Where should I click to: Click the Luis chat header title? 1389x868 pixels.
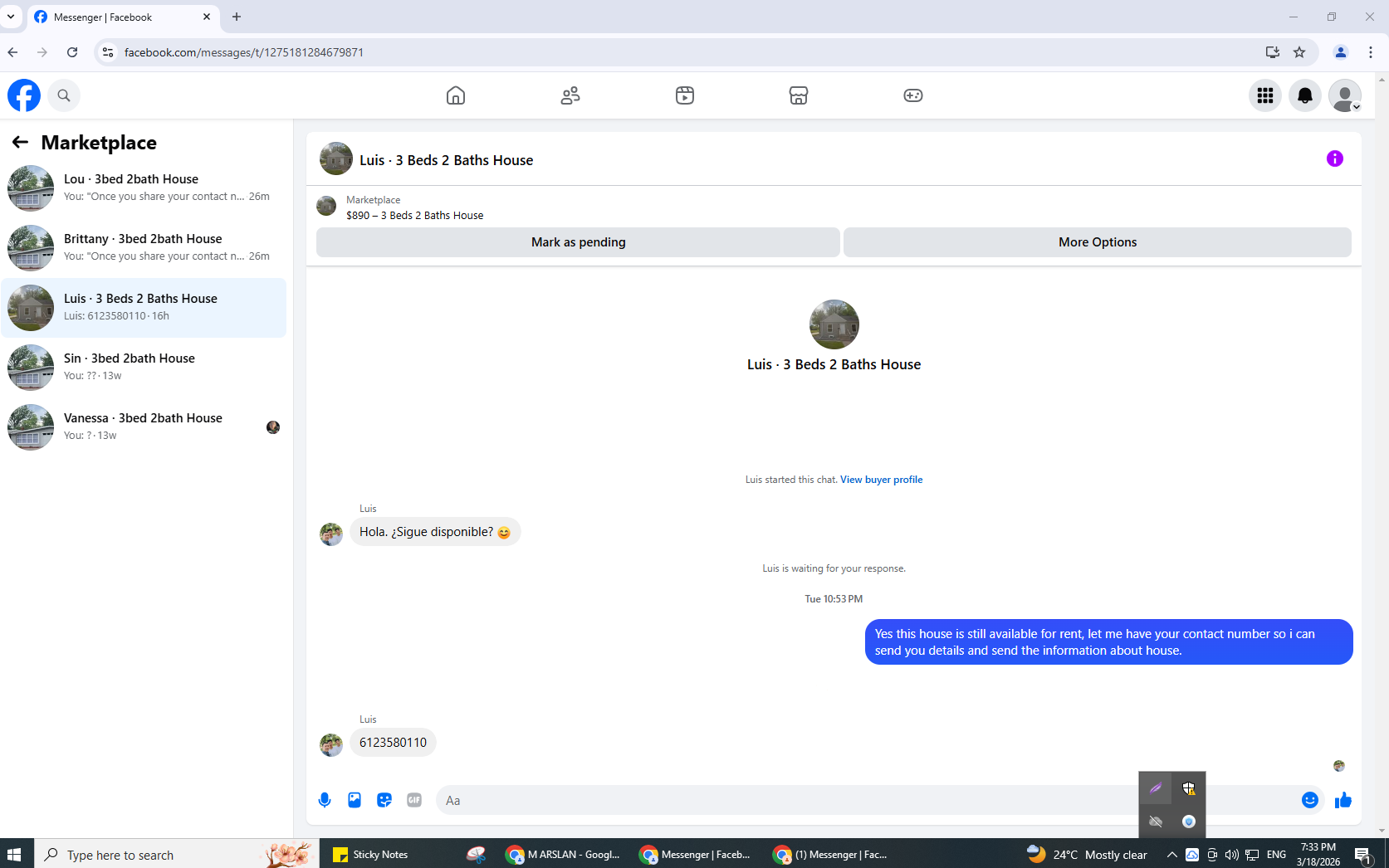tap(446, 160)
